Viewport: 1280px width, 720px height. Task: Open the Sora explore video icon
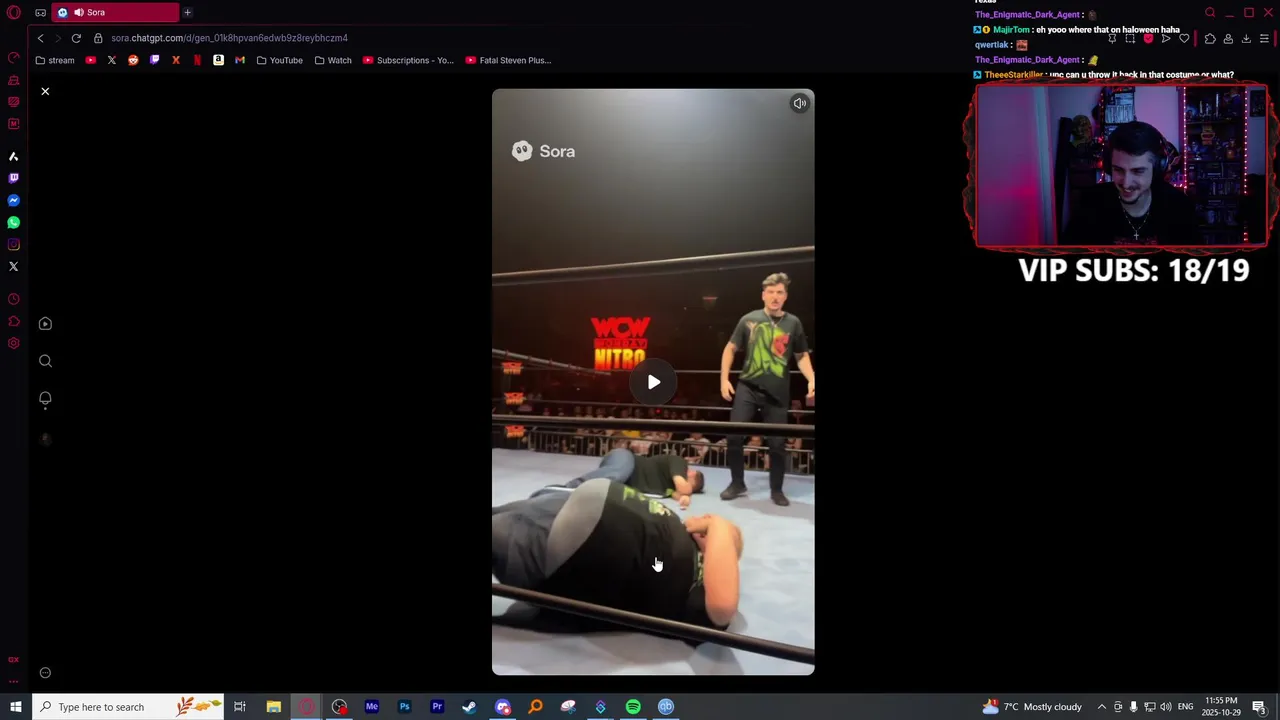45,324
